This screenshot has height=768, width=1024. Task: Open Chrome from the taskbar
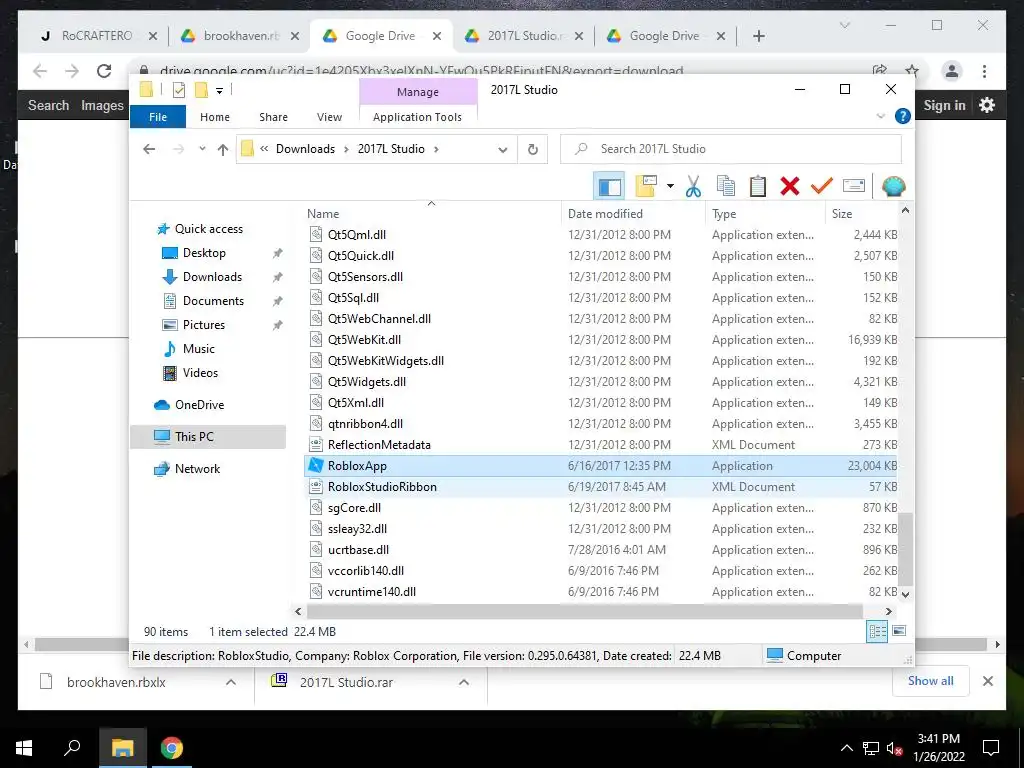(172, 748)
